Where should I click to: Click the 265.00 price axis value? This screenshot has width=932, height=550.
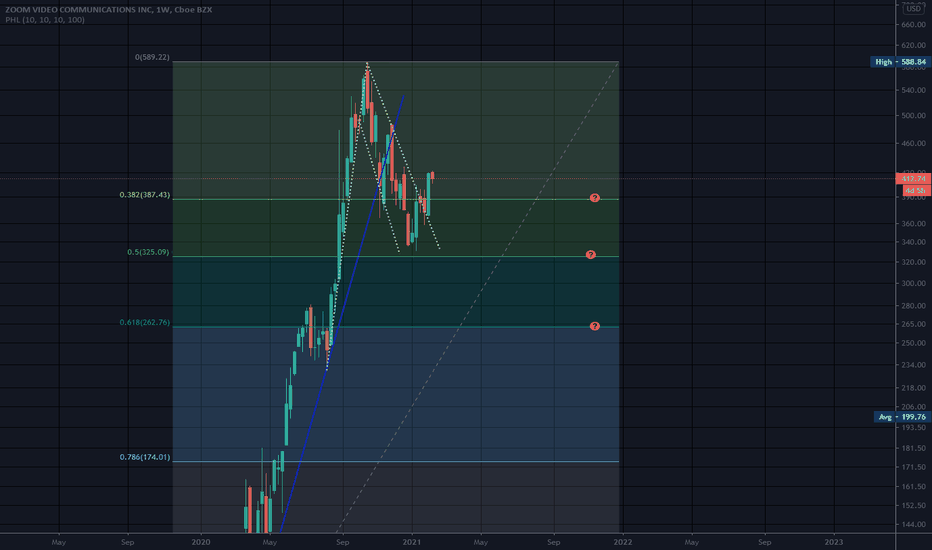[x=914, y=324]
